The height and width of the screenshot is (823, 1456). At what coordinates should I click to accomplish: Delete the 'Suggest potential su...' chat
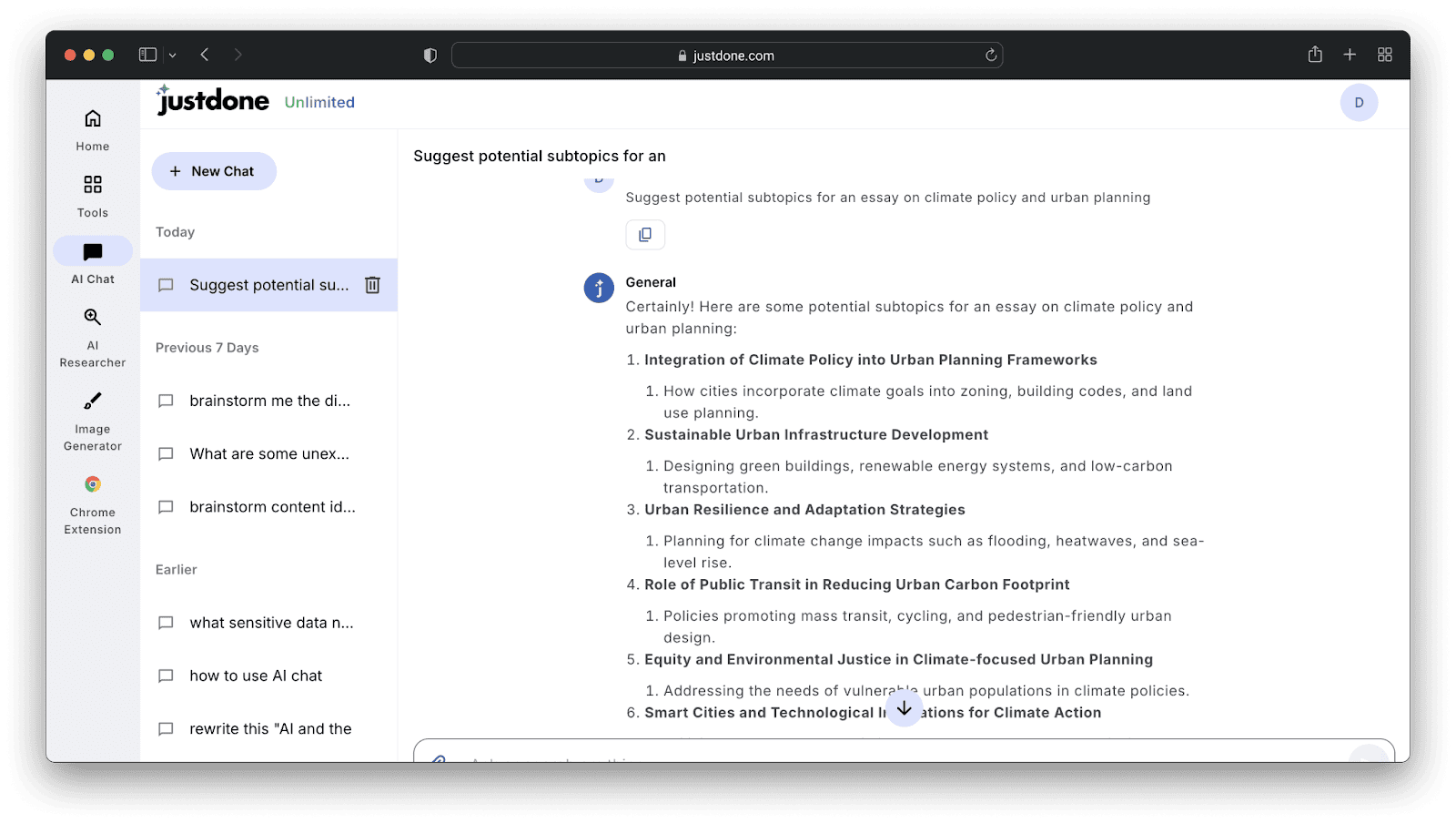pos(372,285)
